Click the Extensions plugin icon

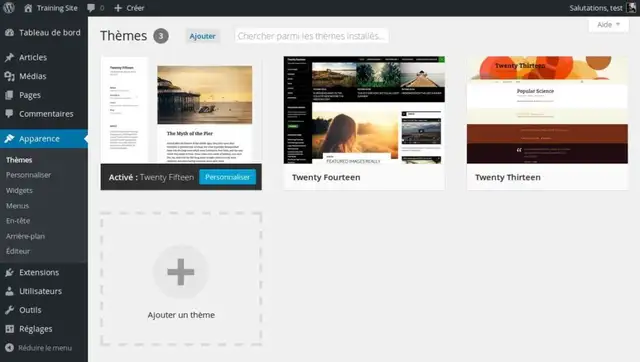(9, 272)
